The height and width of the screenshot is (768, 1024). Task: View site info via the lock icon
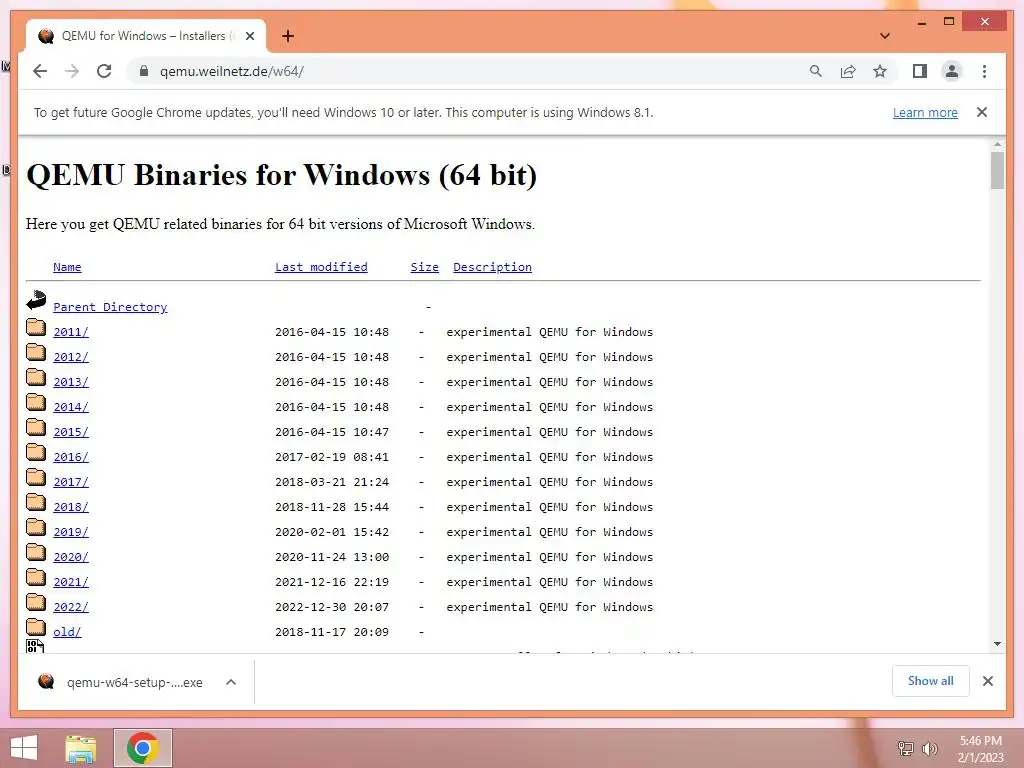(x=144, y=71)
